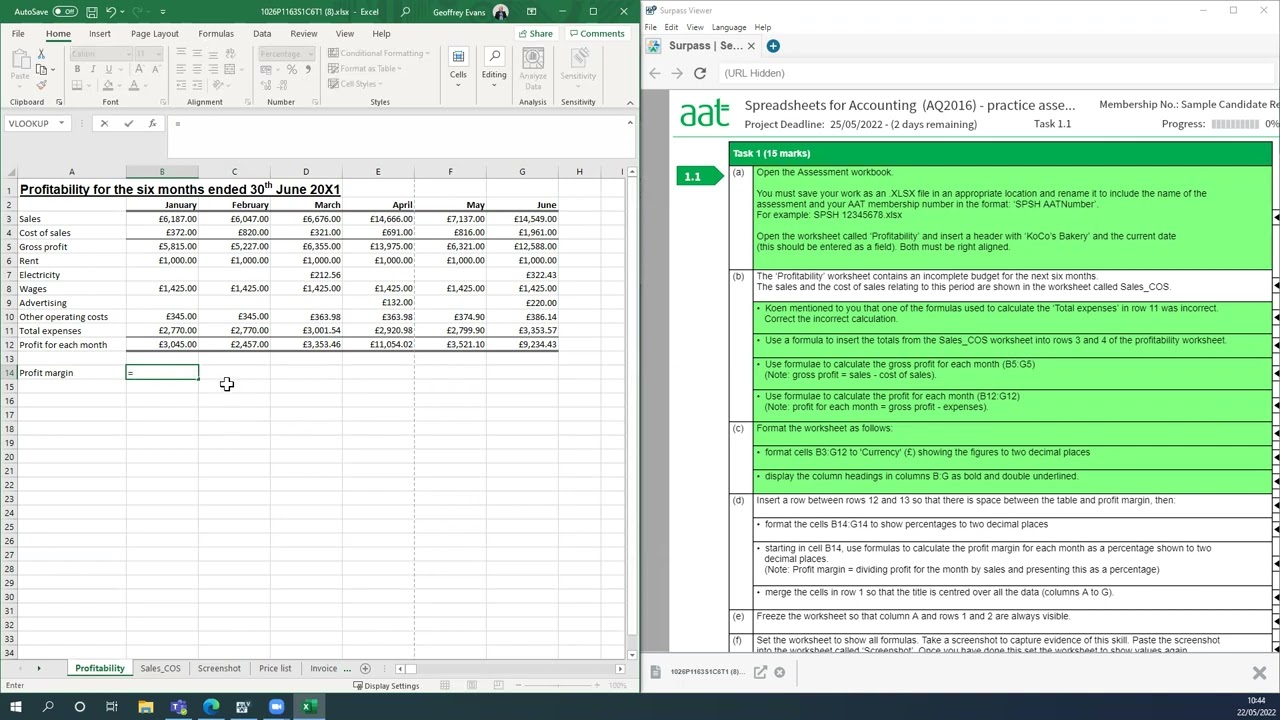Open File Explorer from the taskbar
1280x720 pixels.
point(145,707)
